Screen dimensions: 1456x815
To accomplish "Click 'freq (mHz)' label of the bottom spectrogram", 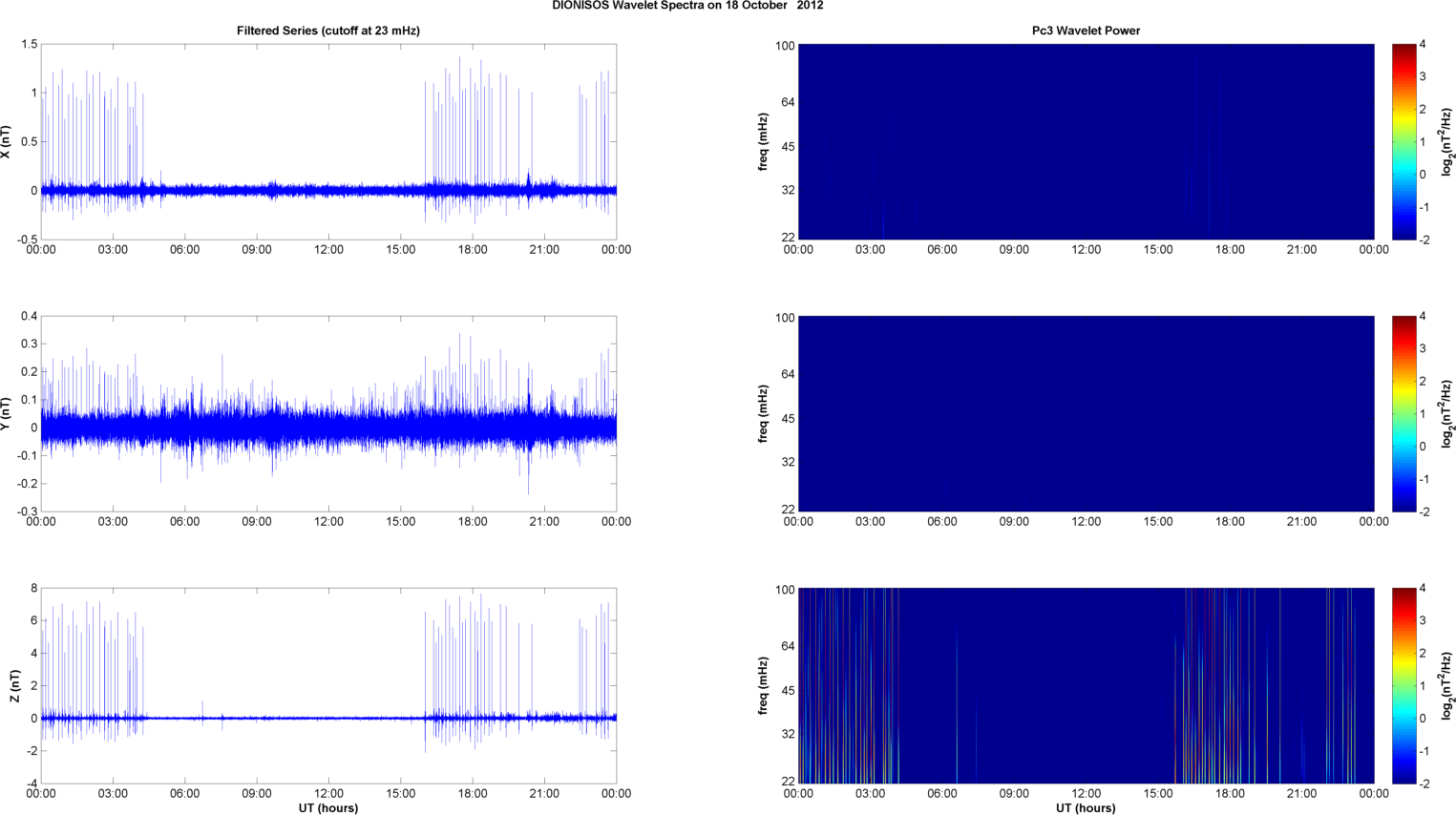I will [764, 686].
